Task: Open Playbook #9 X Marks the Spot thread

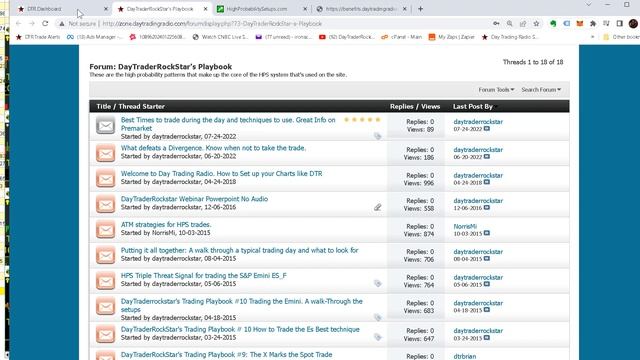Action: [227, 355]
